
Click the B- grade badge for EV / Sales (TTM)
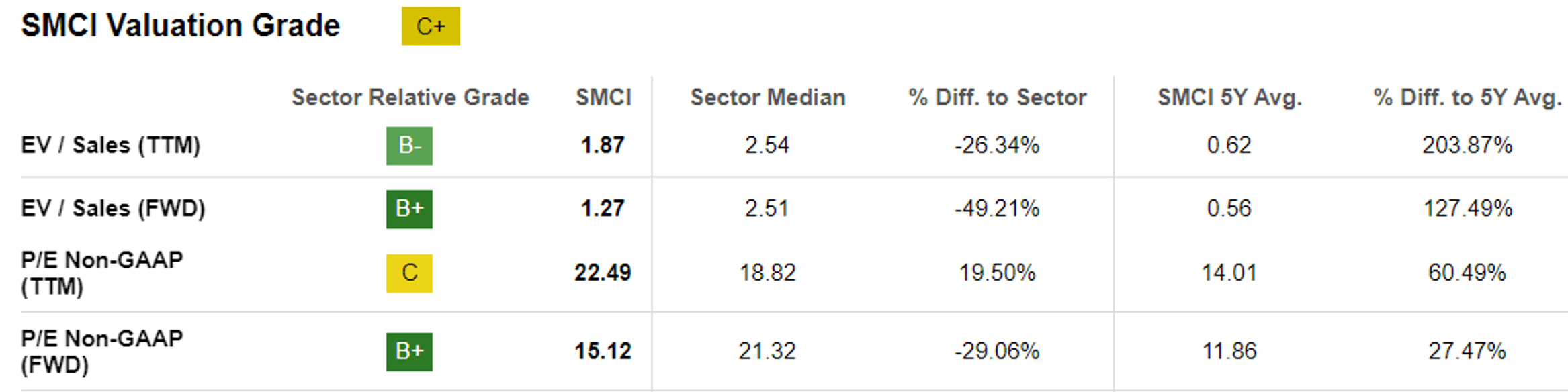click(x=409, y=146)
